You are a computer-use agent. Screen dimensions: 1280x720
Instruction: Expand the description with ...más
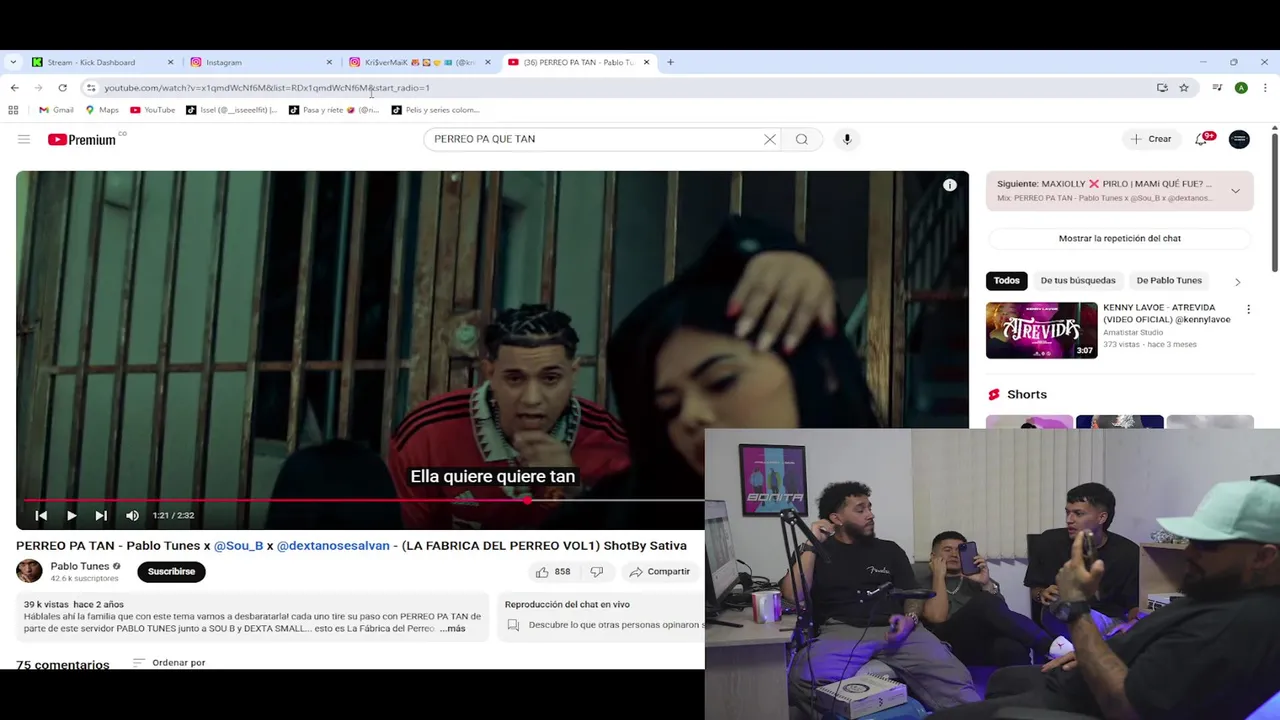coord(453,628)
